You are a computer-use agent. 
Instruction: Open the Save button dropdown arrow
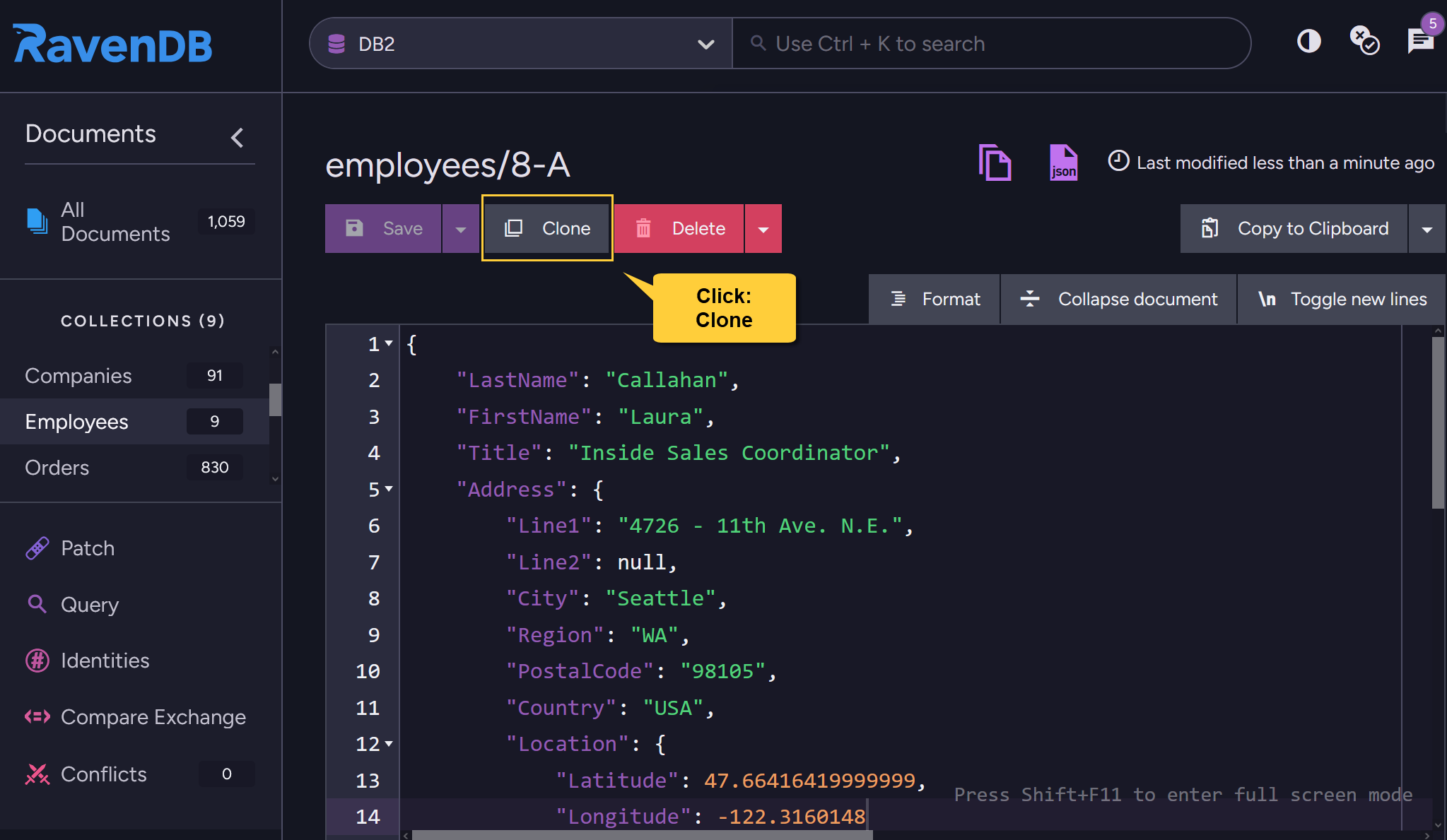[461, 228]
